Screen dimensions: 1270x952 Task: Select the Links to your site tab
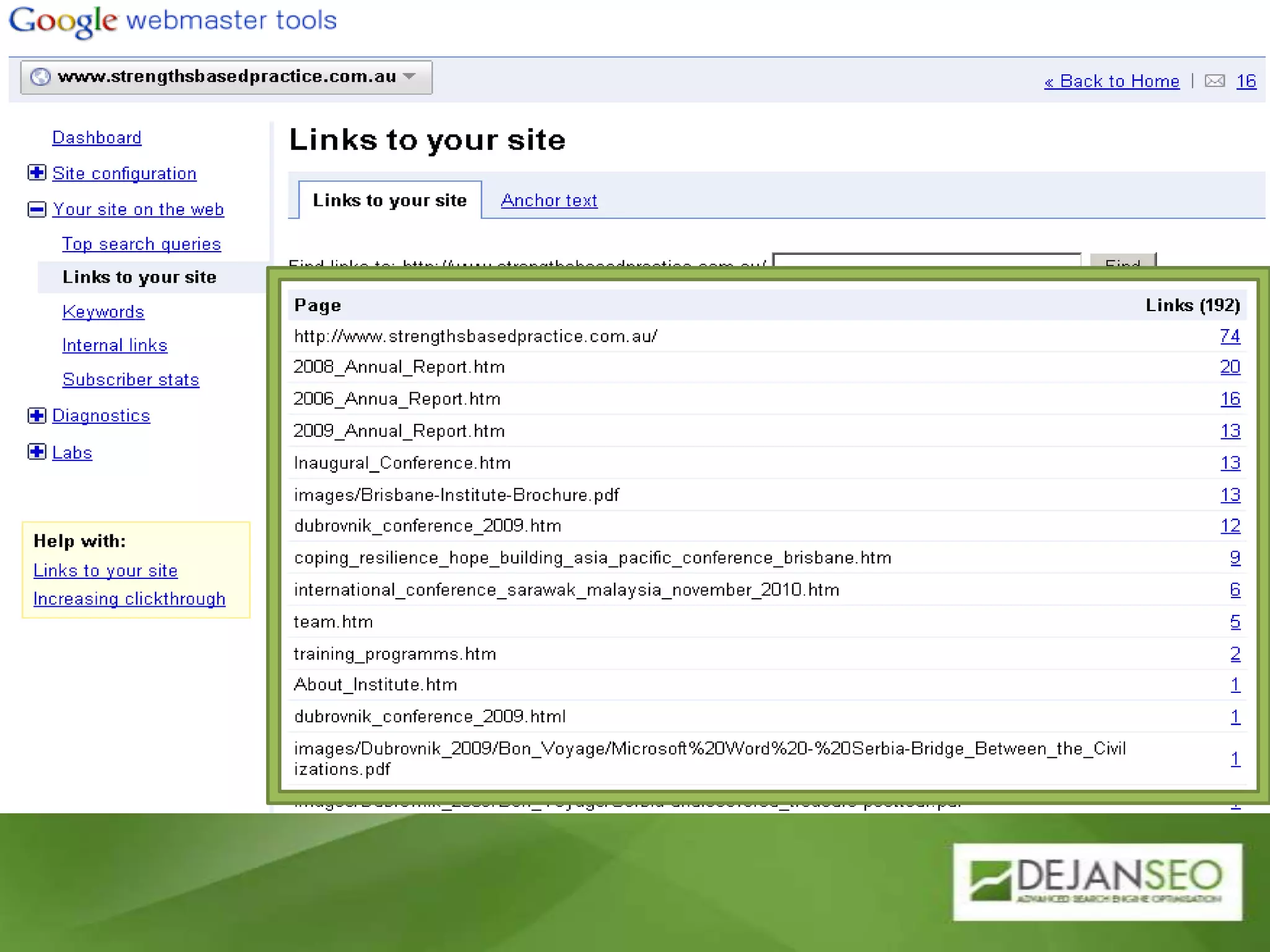pos(389,200)
